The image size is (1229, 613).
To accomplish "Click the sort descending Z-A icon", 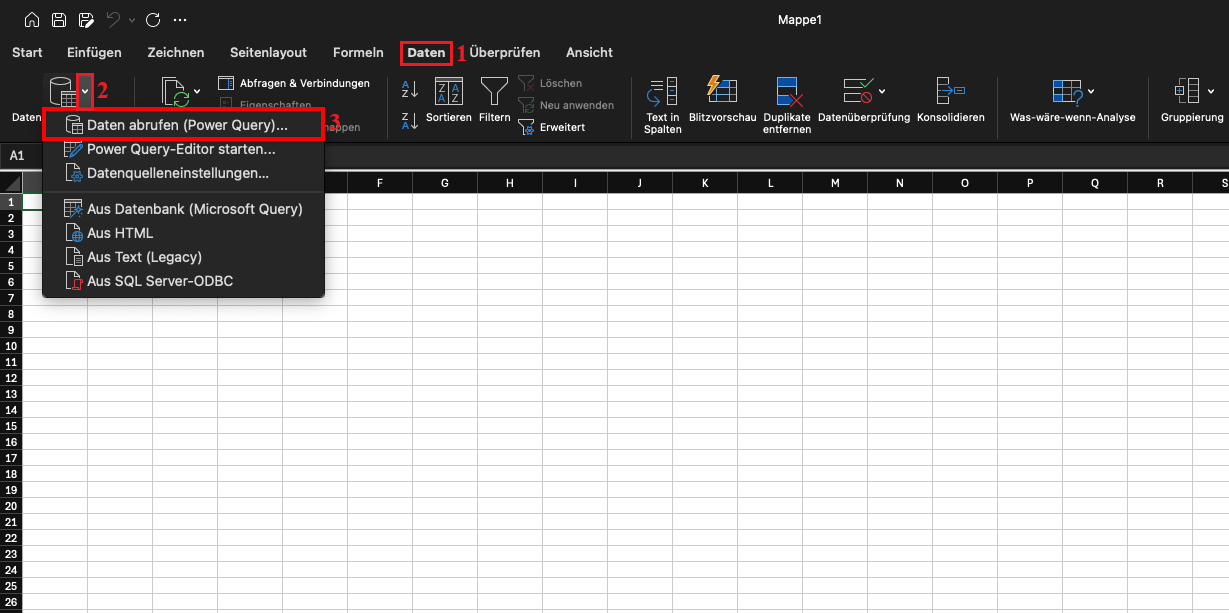I will pyautogui.click(x=409, y=121).
